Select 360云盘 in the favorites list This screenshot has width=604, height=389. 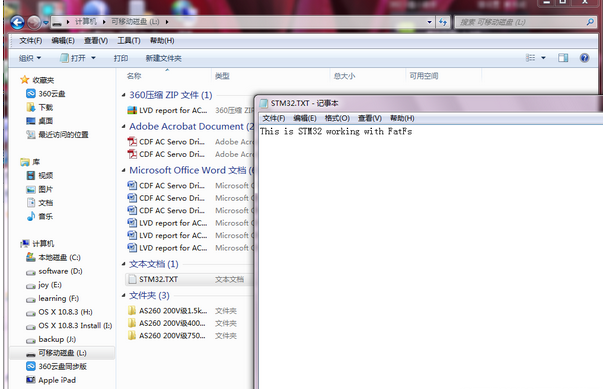pos(46,94)
